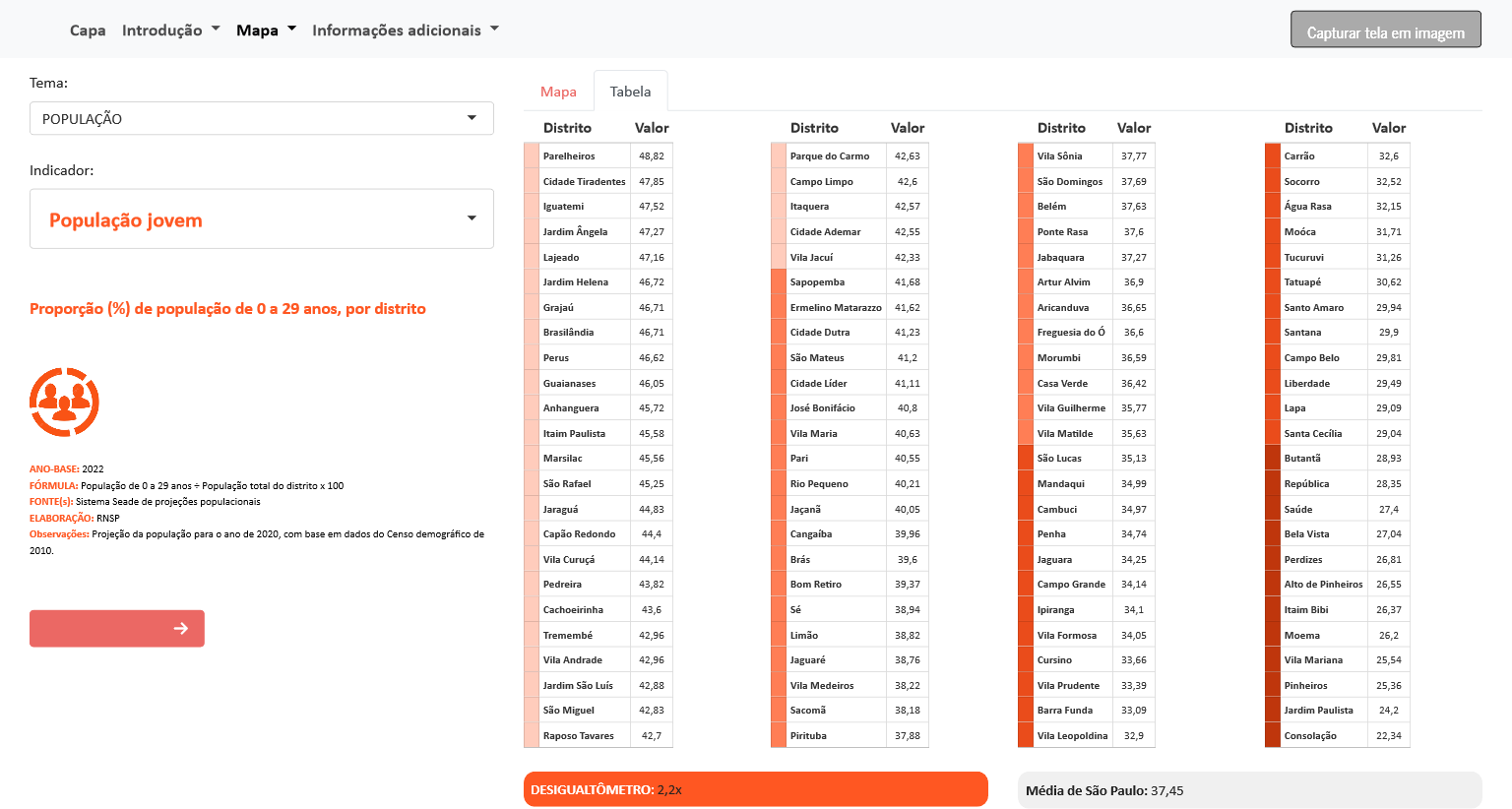Image resolution: width=1512 pixels, height=809 pixels.
Task: Switch to the Mapa tab
Action: click(x=558, y=92)
